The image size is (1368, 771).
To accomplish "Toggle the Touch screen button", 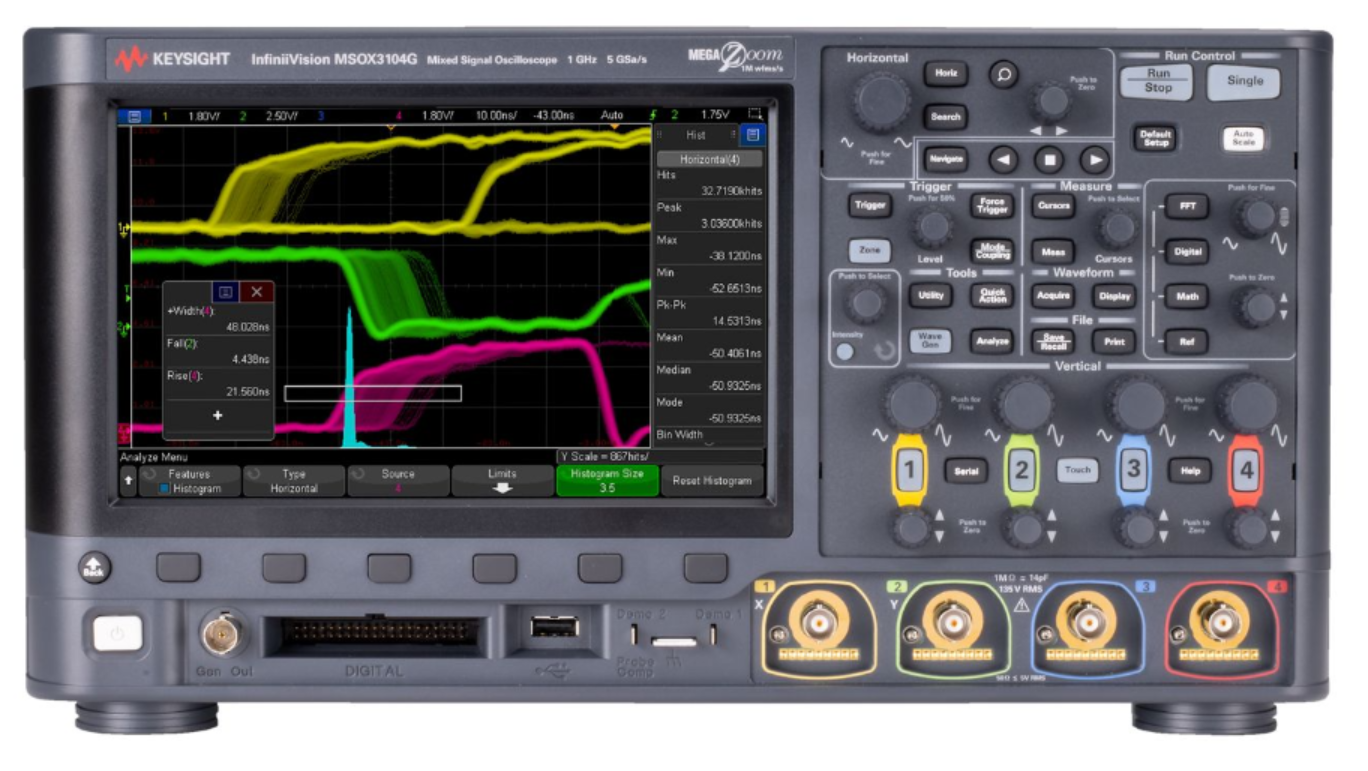I will point(1077,470).
